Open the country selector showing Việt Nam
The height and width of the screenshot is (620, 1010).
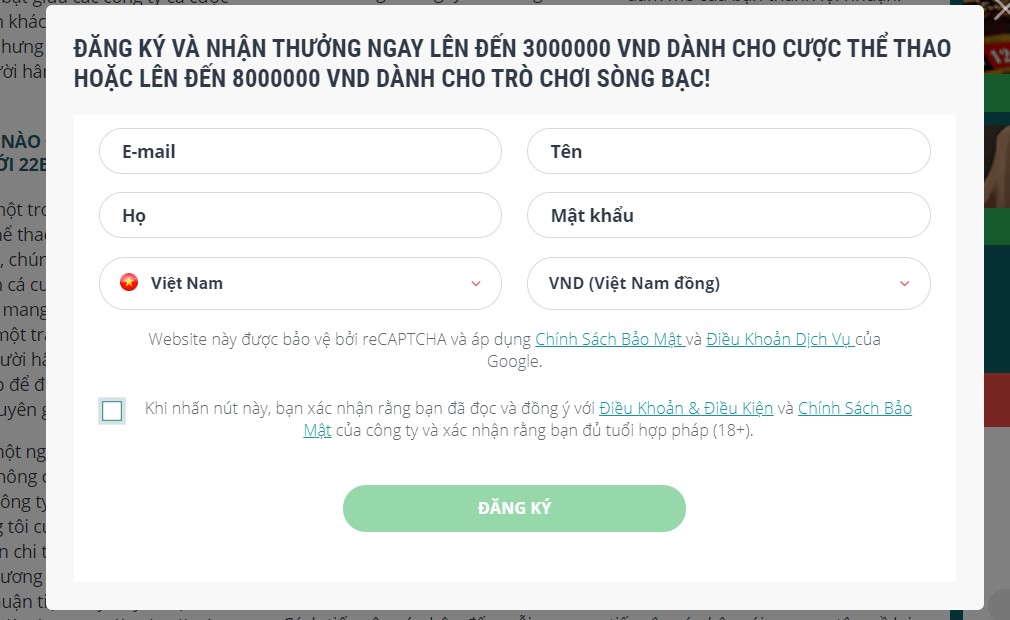coord(300,284)
